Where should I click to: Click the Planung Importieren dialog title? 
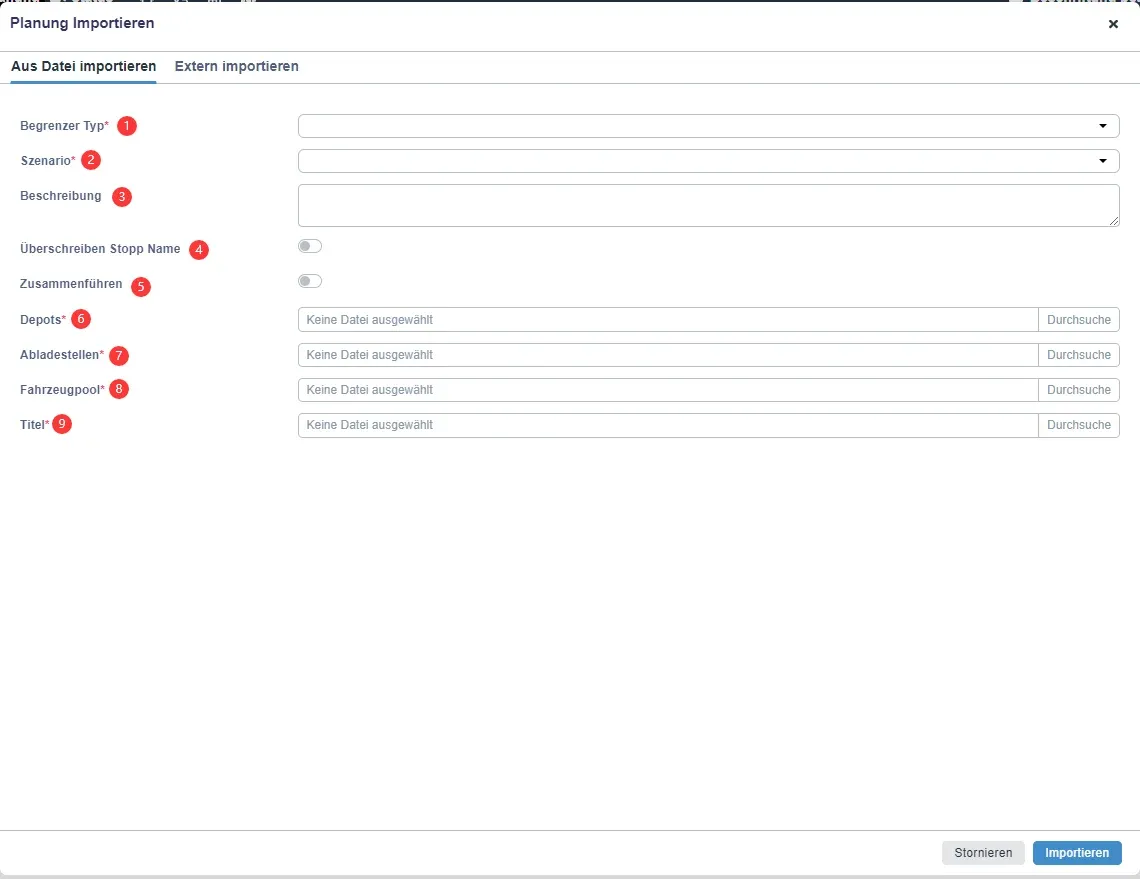pos(82,23)
